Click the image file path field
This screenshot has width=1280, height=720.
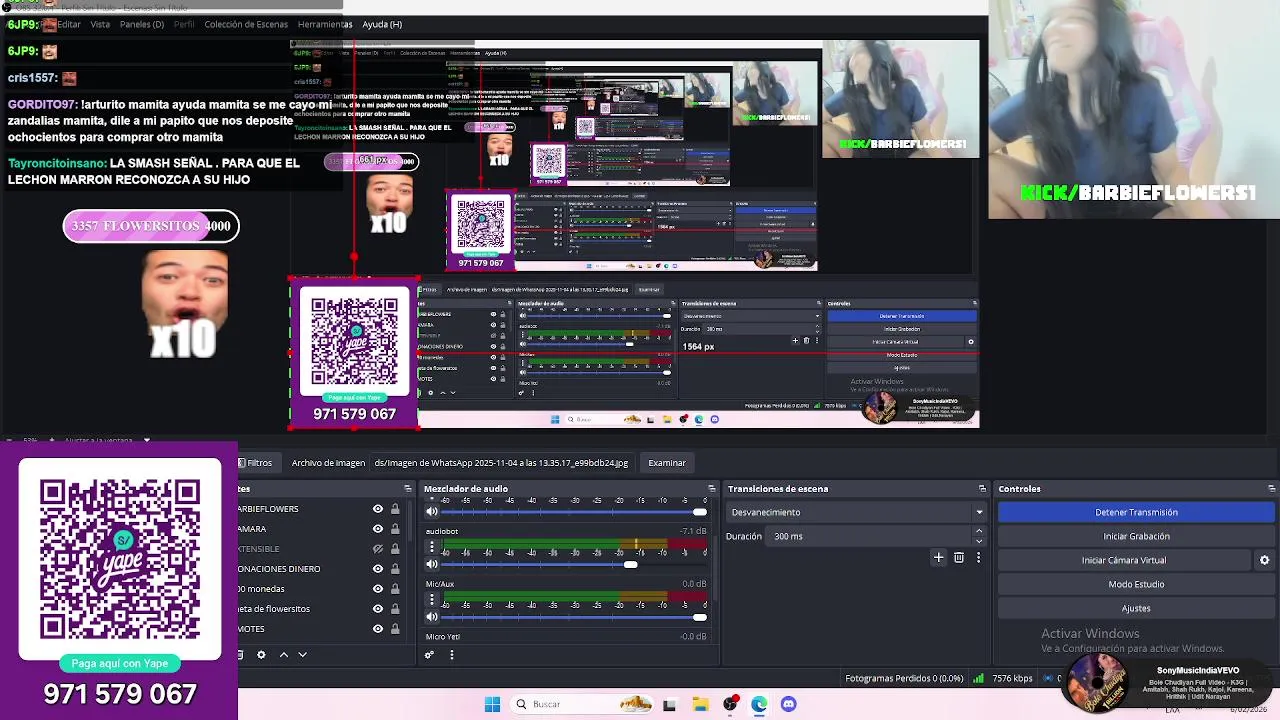point(502,463)
